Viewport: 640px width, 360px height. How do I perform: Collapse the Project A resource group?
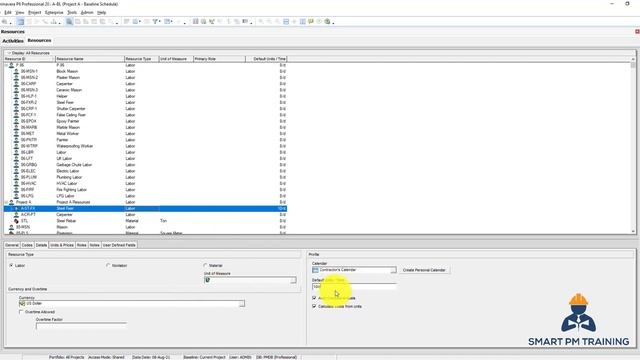[6, 202]
